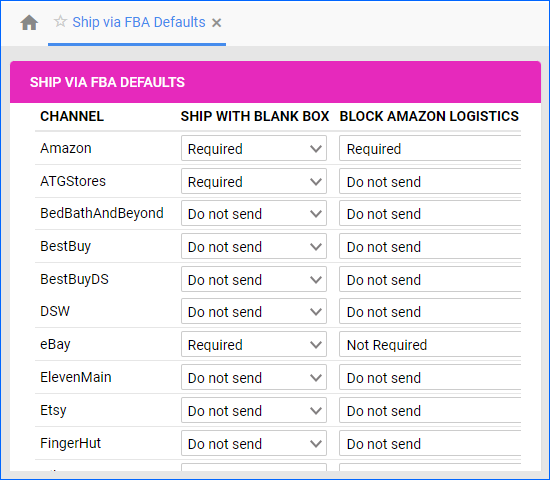Open FingerHut Ship With Blank Box dropdown
Viewport: 550px width, 480px height.
[x=254, y=443]
